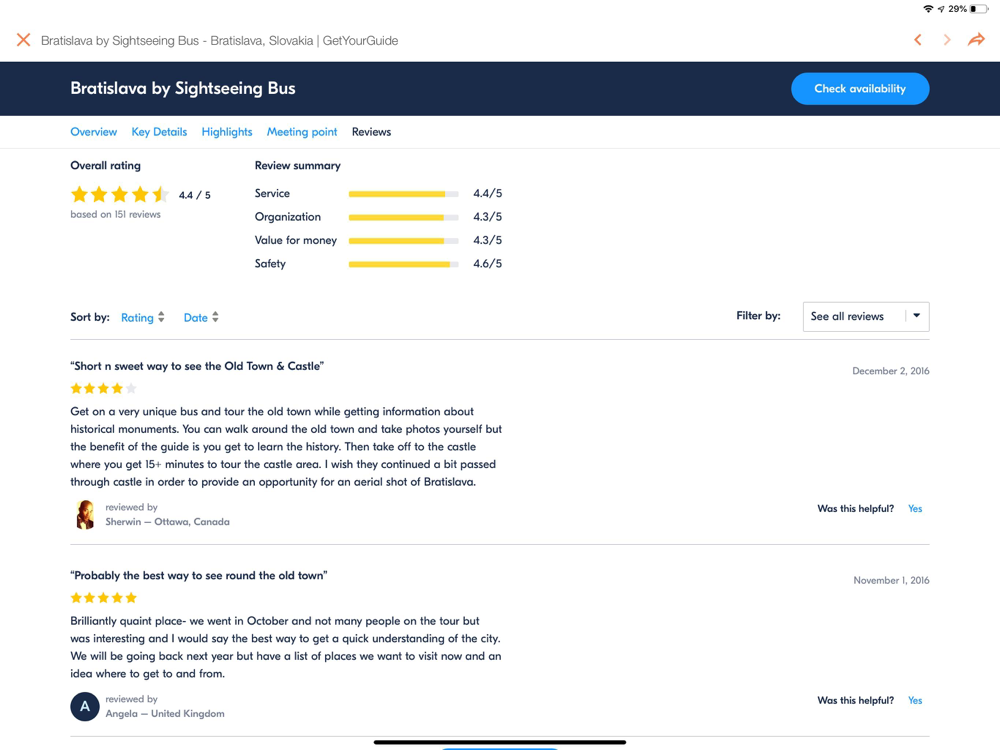
Task: Click the four-star rating on Sherwin's review
Action: [103, 388]
